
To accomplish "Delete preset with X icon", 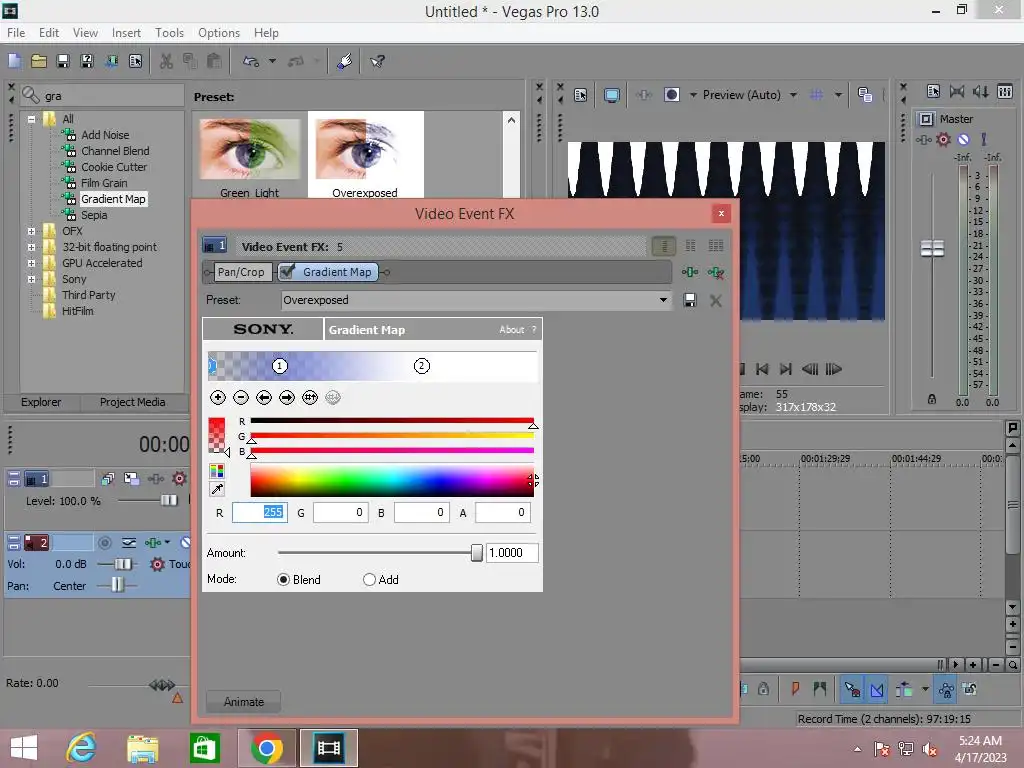I will [716, 300].
